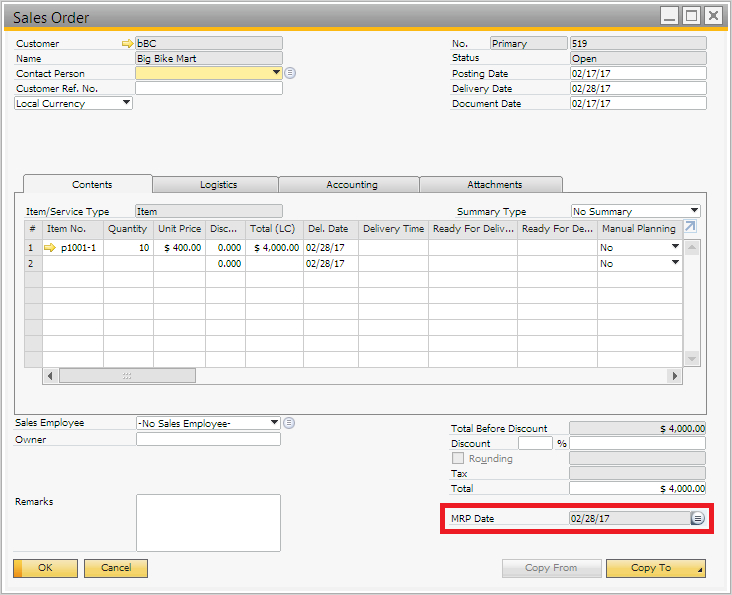
Task: Switch to the Logistics tab
Action: click(x=215, y=184)
